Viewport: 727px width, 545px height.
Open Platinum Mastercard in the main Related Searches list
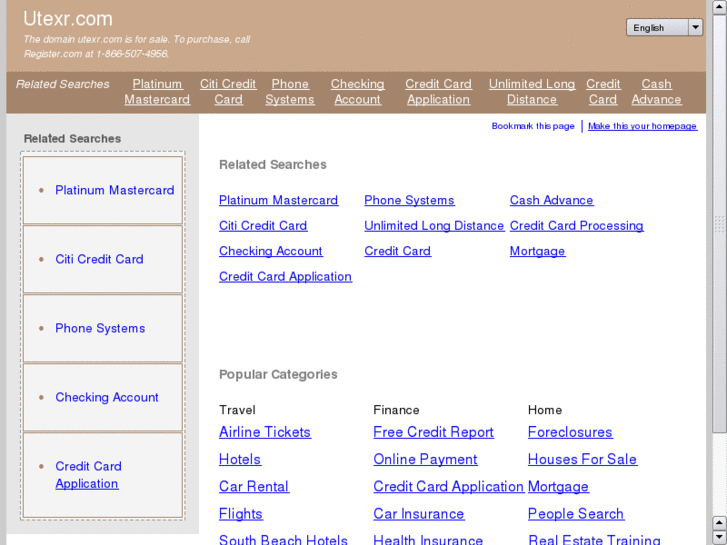coord(279,200)
